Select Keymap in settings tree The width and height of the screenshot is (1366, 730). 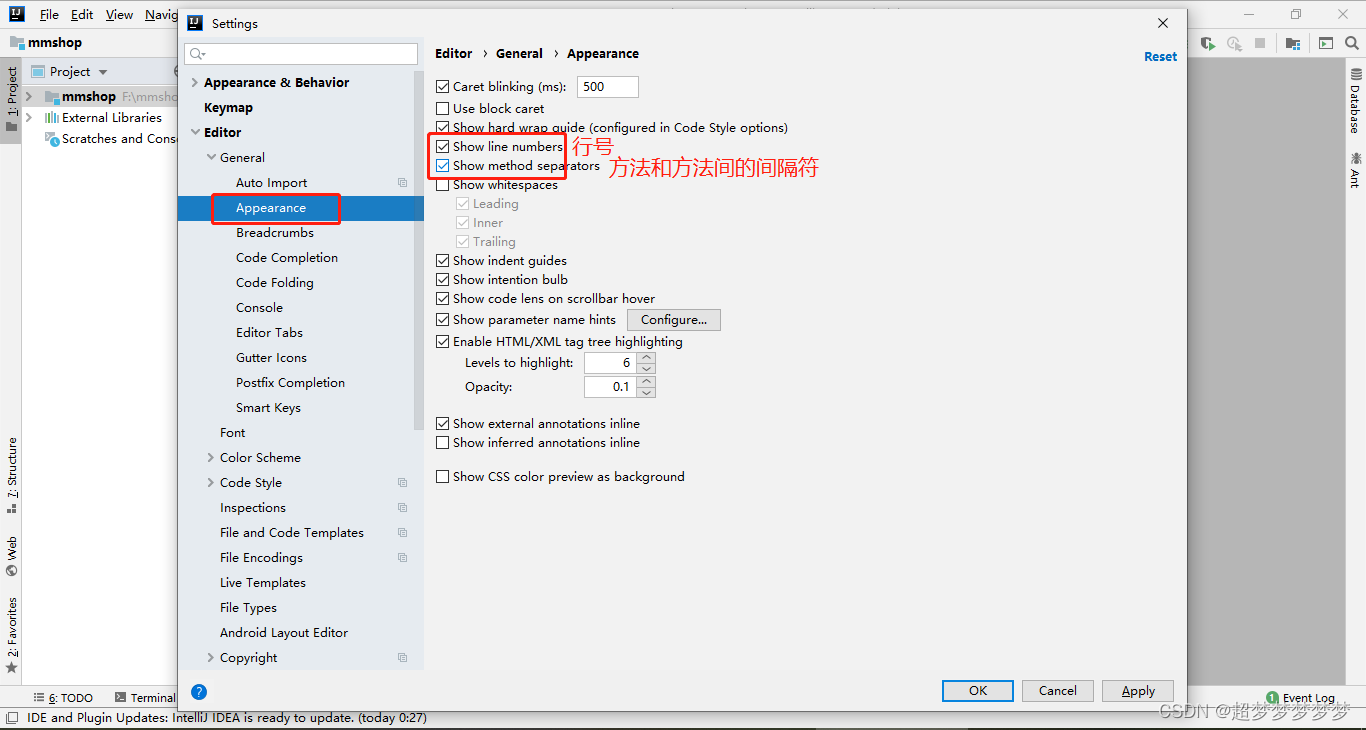point(228,107)
